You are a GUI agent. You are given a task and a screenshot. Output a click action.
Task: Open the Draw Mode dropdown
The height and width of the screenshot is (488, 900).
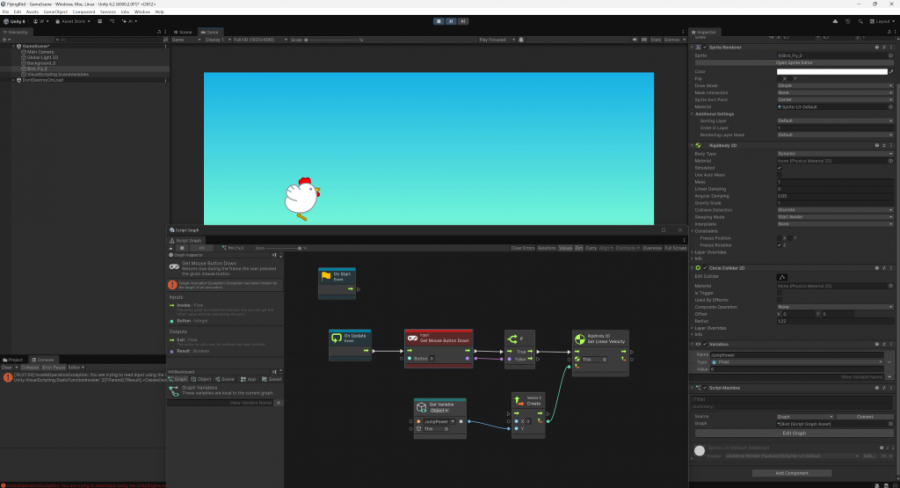click(832, 86)
